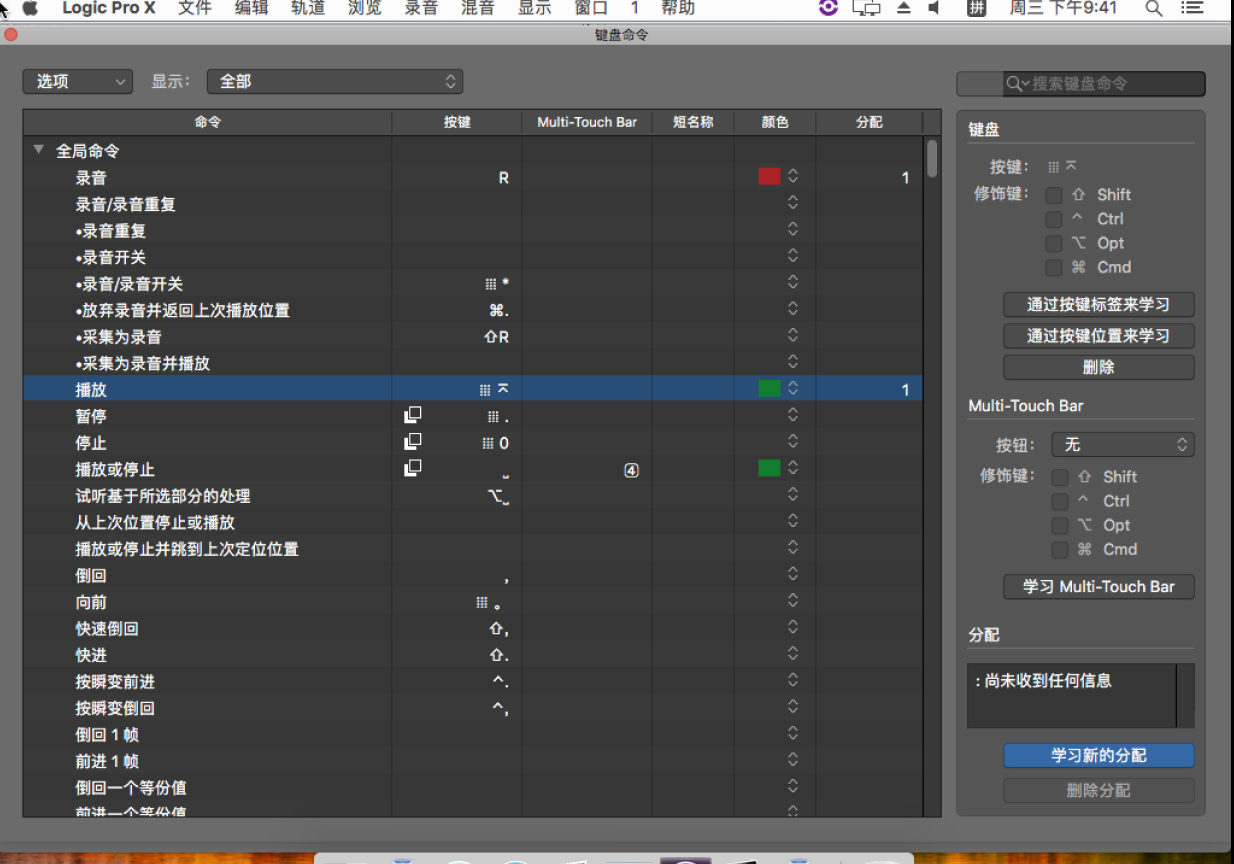Toggle the Cmd checkbox under 键盘 modifiers
The height and width of the screenshot is (864, 1234).
[x=1054, y=267]
